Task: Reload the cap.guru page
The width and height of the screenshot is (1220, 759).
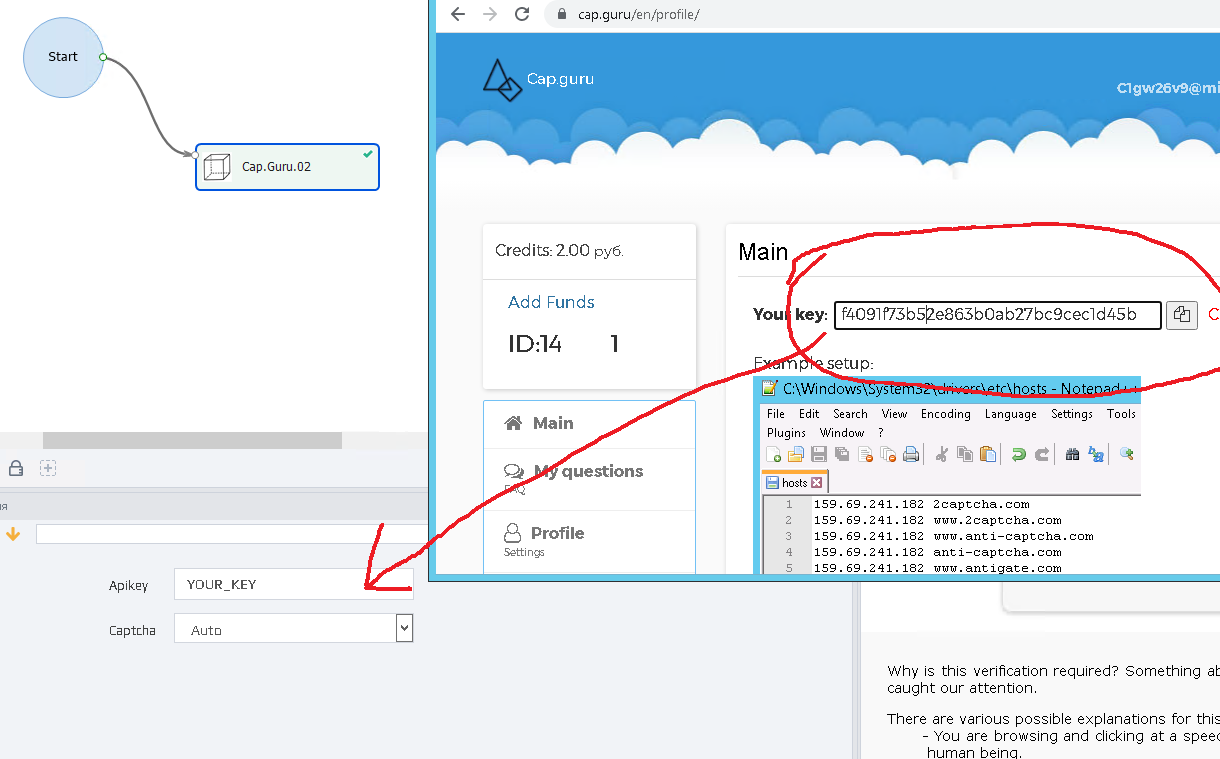Action: coord(521,14)
